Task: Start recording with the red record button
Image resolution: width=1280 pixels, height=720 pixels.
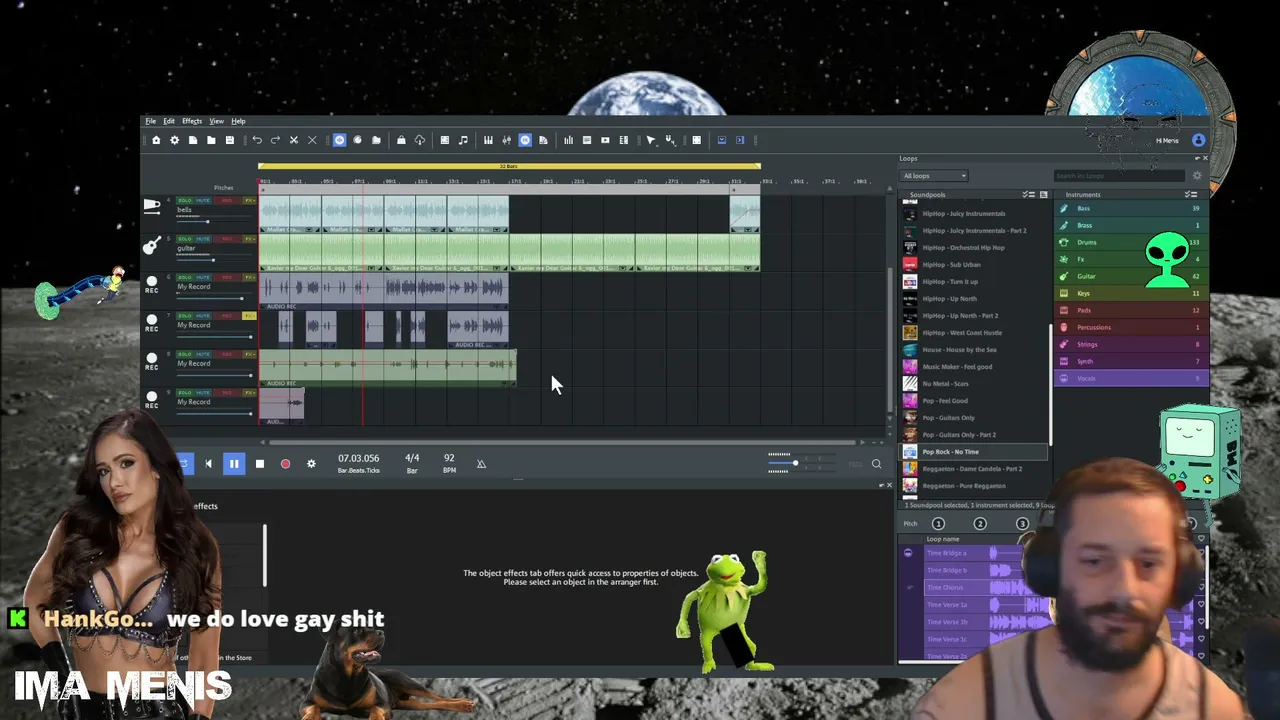Action: 285,464
